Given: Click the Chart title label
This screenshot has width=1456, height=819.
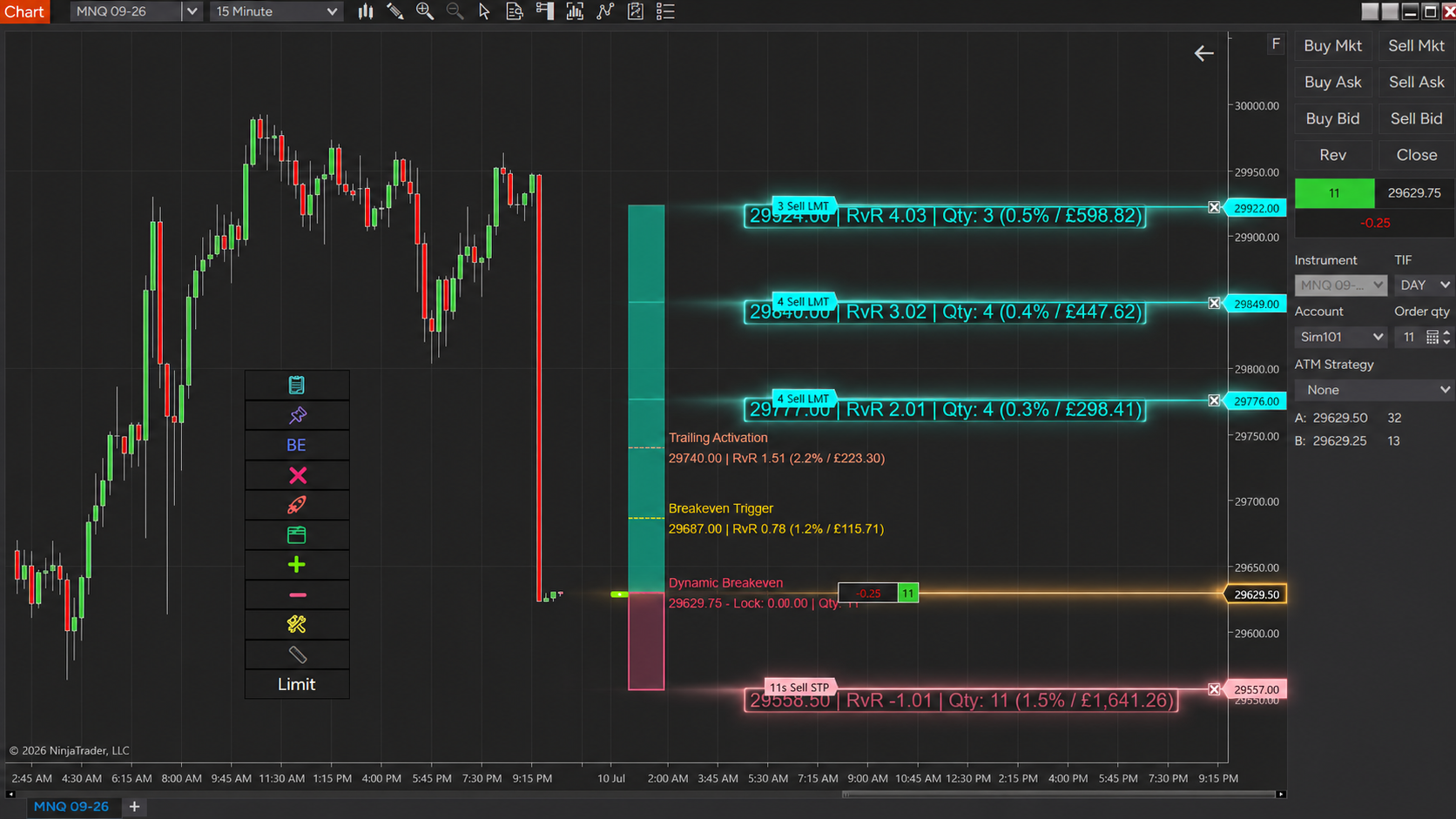Looking at the screenshot, I should (24, 11).
